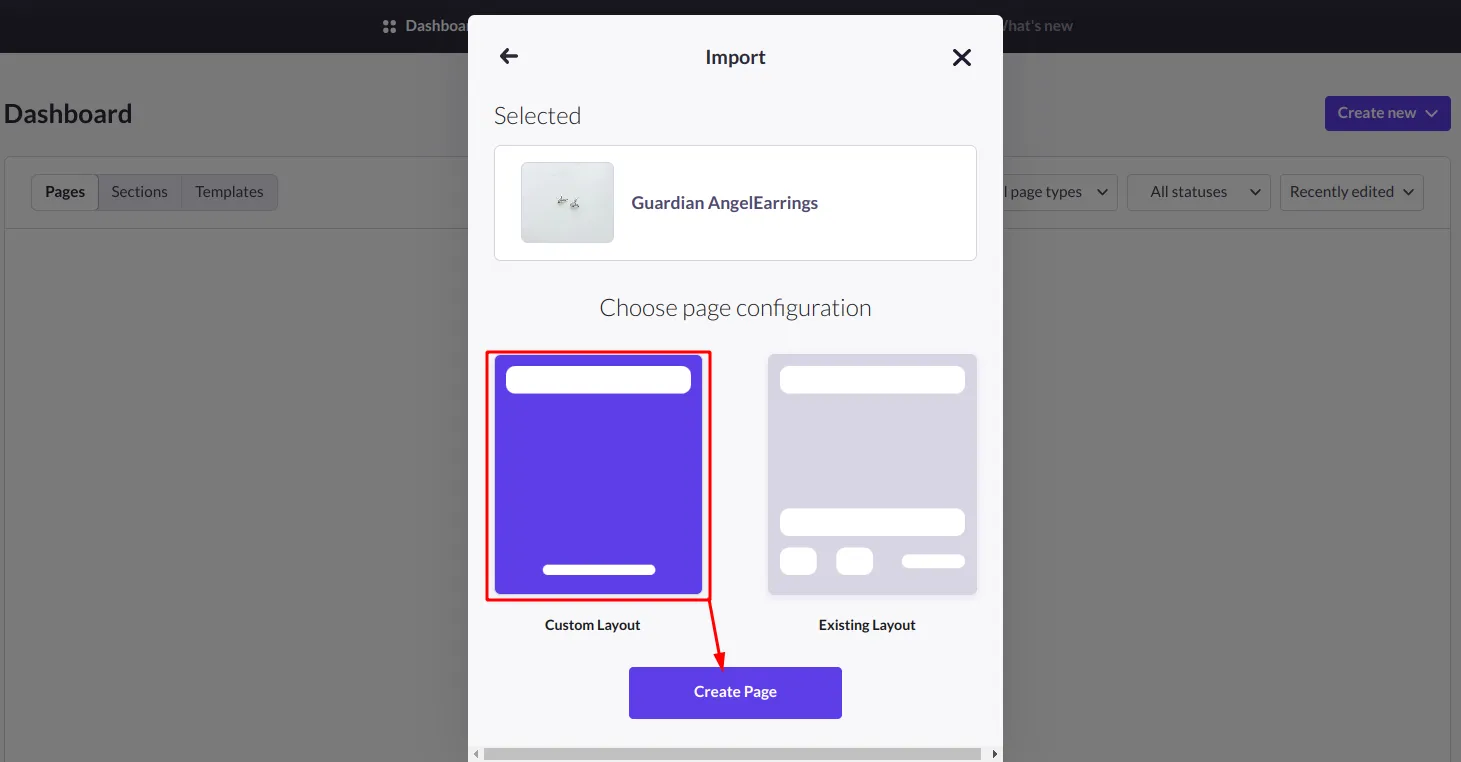This screenshot has height=762, width=1461.
Task: Select the Existing Layout option
Action: [x=871, y=474]
